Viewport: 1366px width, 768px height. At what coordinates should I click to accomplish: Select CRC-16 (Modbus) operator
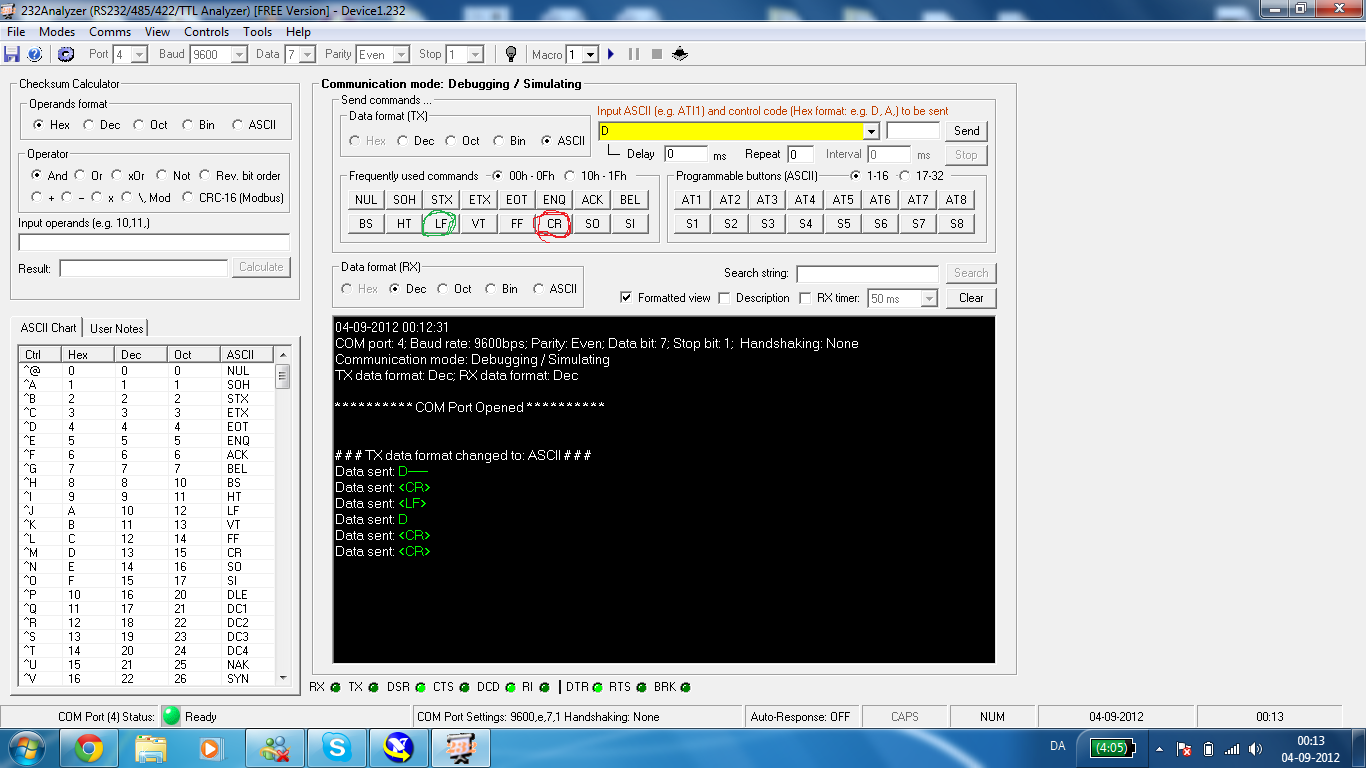click(188, 197)
